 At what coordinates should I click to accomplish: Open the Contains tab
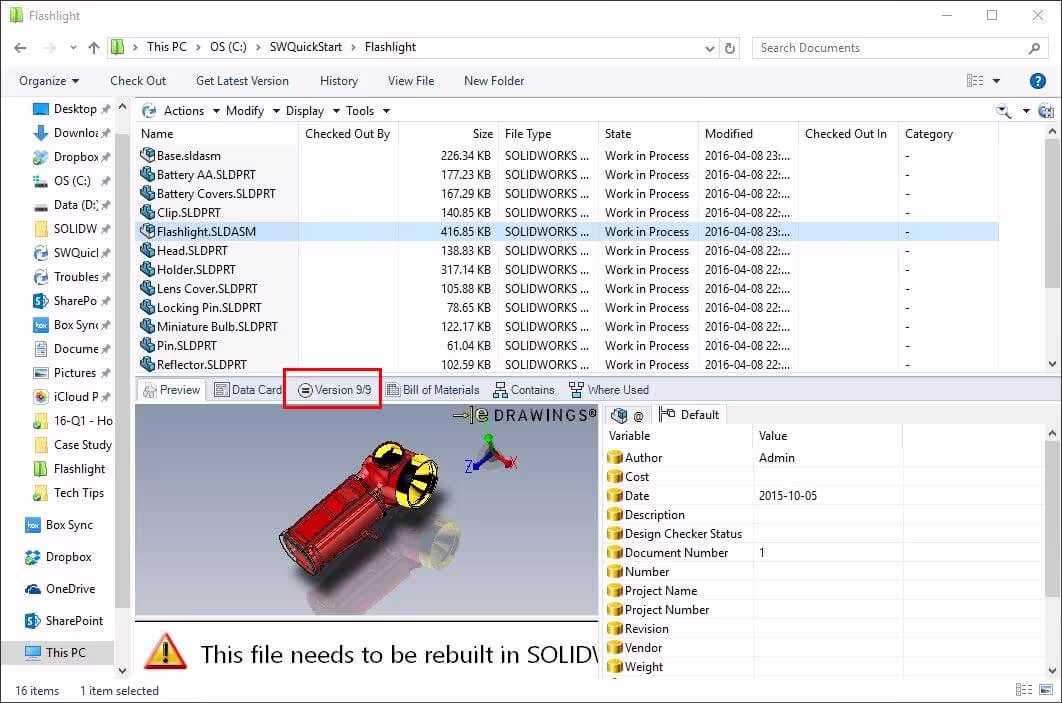pyautogui.click(x=524, y=390)
